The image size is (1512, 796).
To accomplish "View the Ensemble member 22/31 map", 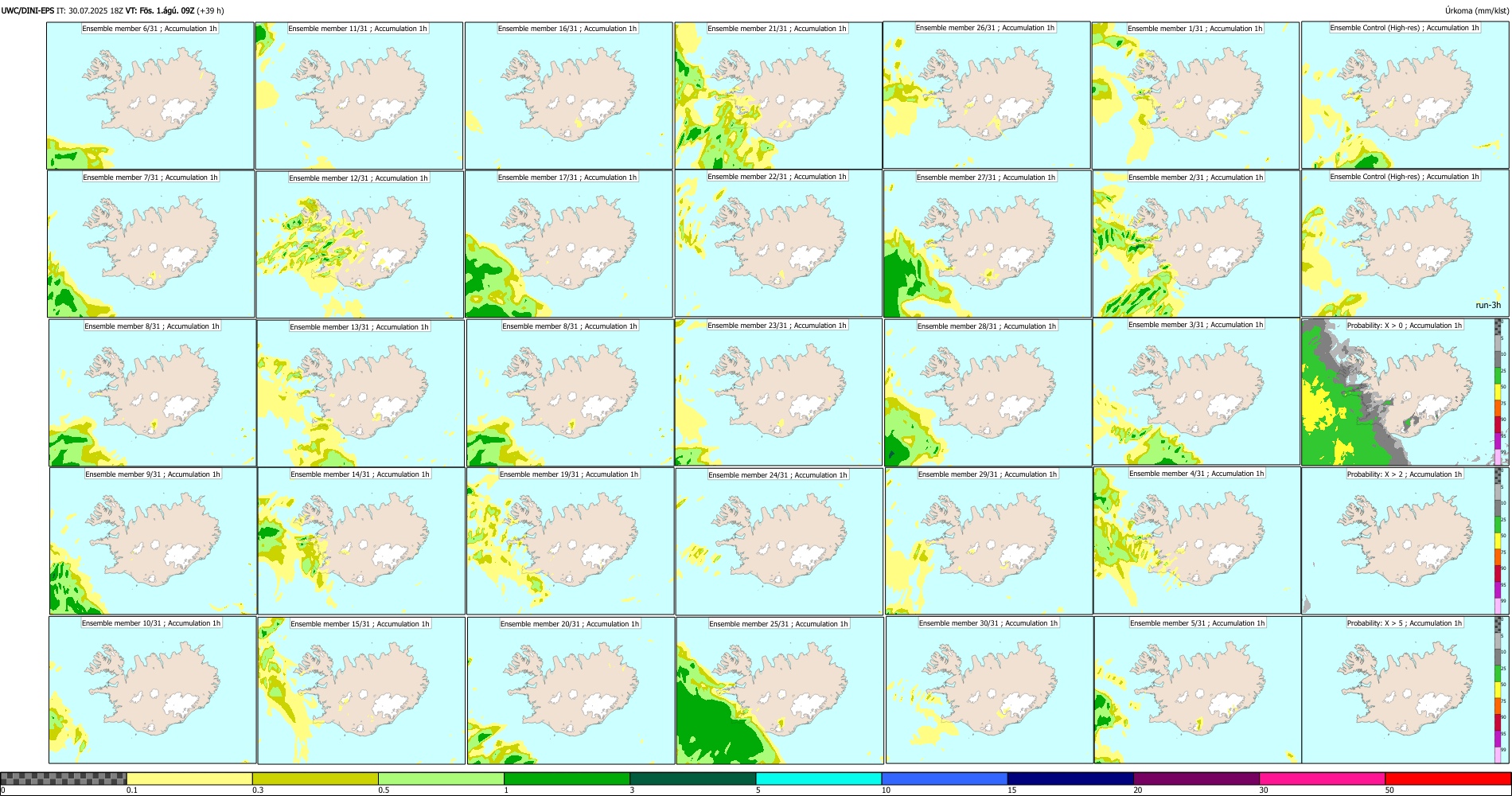I will (x=778, y=244).
